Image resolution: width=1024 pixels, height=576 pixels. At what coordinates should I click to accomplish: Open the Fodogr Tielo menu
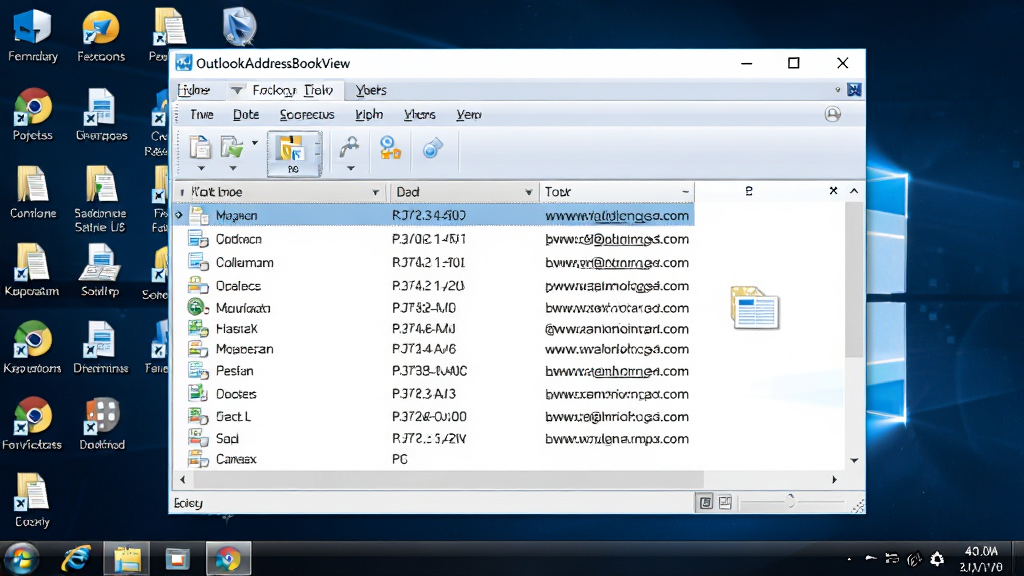coord(293,90)
